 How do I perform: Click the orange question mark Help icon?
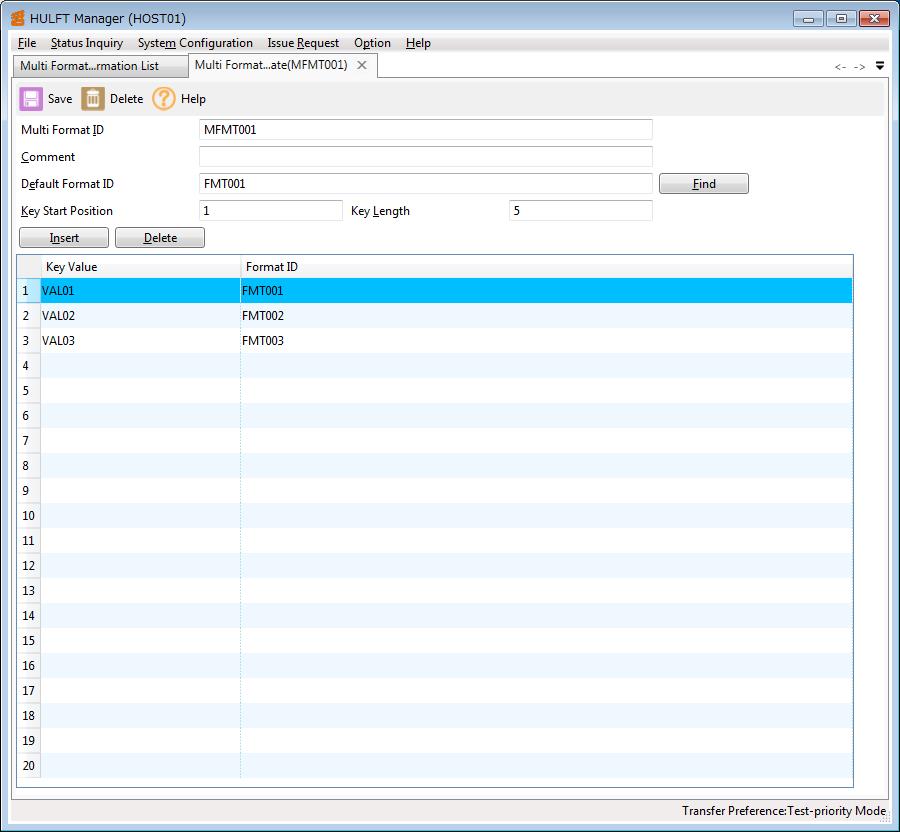(x=164, y=99)
